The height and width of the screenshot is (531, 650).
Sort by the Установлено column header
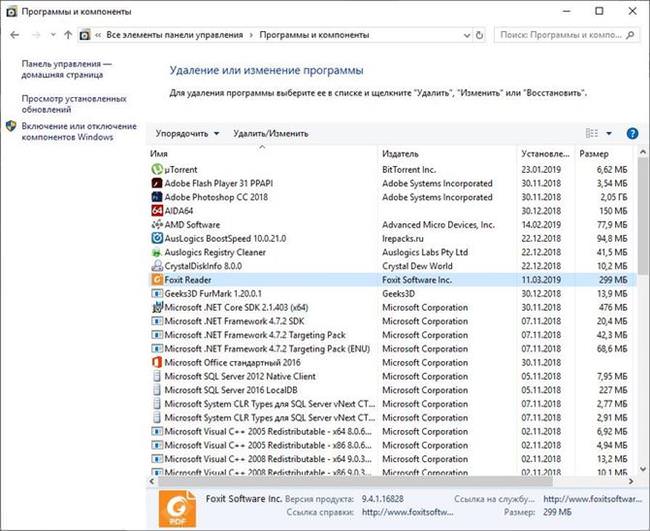(x=545, y=154)
